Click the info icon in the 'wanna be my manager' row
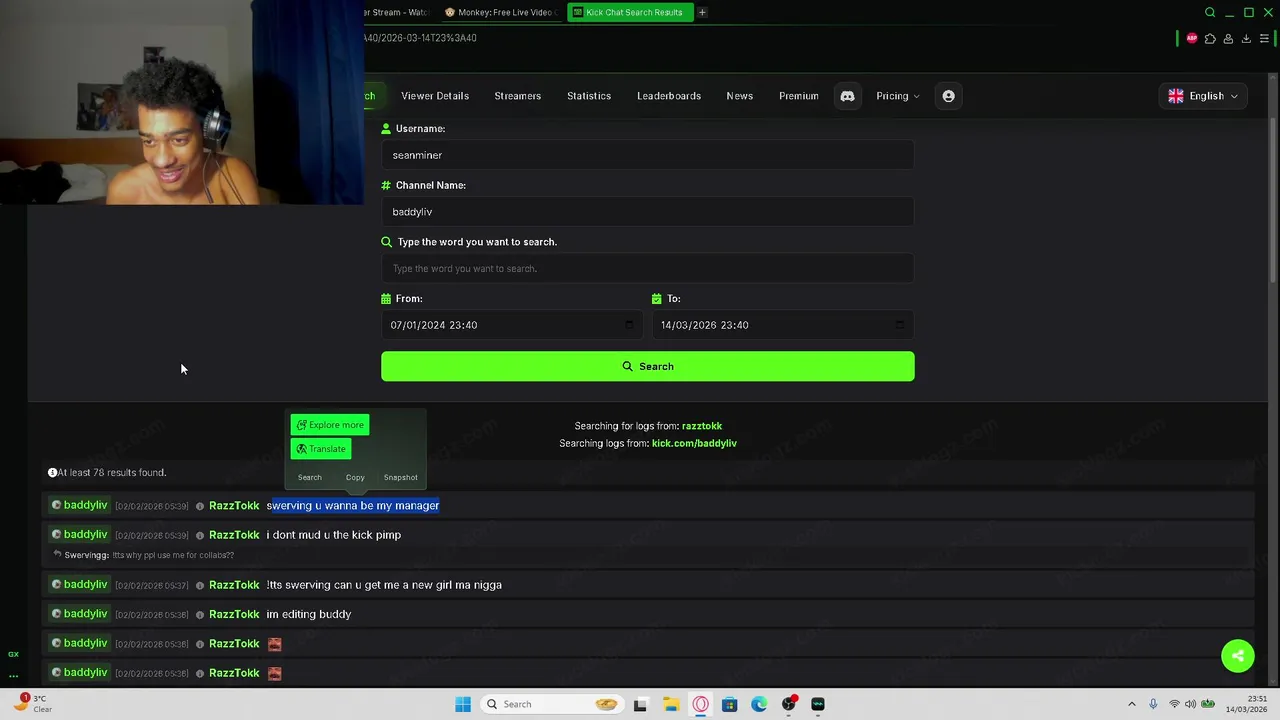This screenshot has width=1280, height=720. tap(200, 506)
